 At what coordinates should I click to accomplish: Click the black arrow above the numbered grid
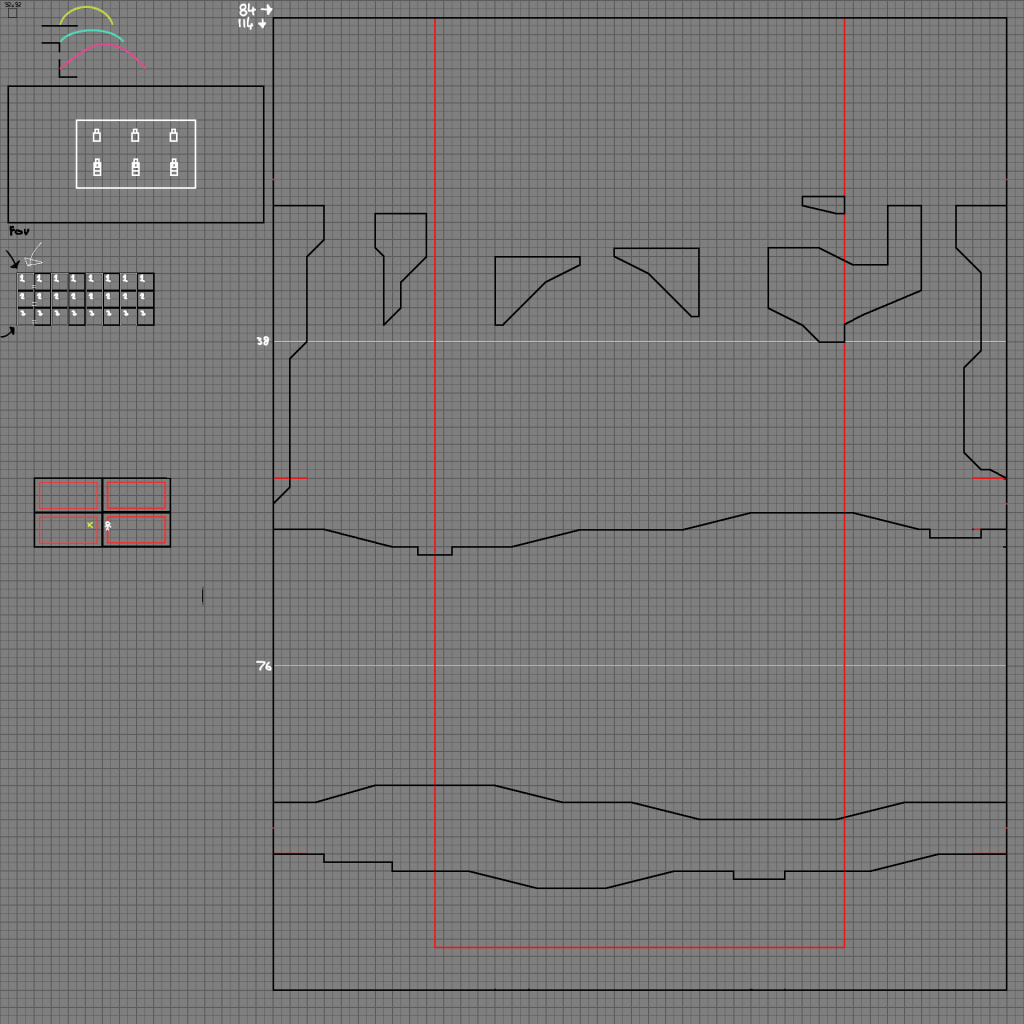tap(13, 260)
